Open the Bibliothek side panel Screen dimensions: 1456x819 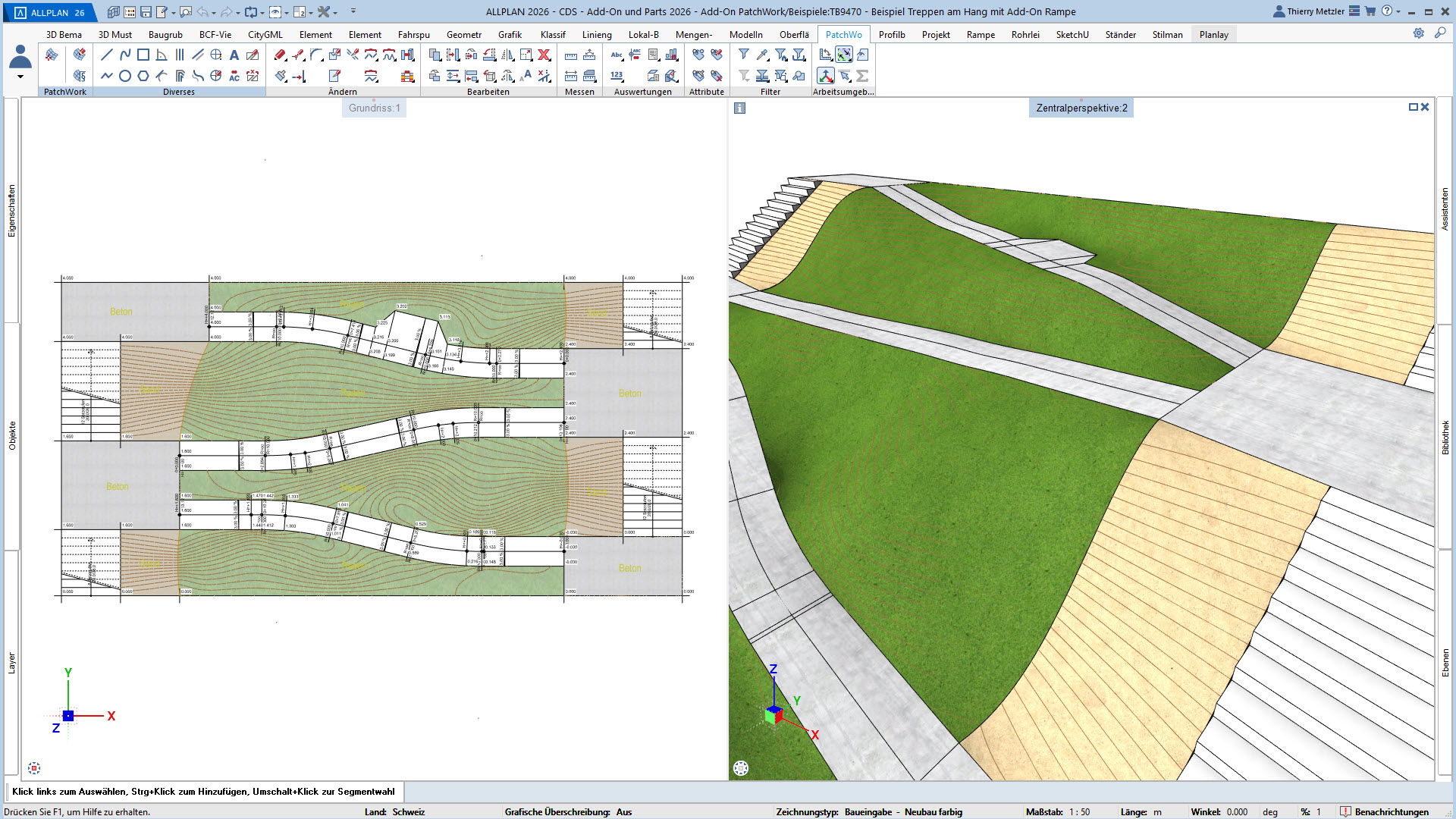click(1445, 437)
